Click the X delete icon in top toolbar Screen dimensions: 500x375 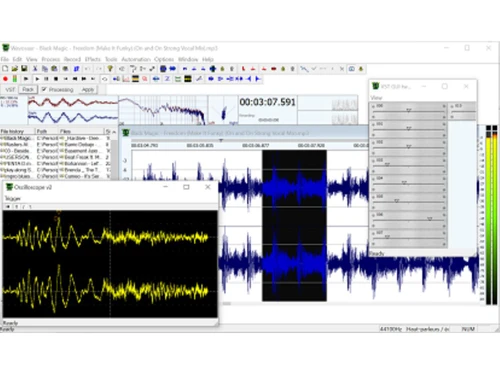point(342,69)
